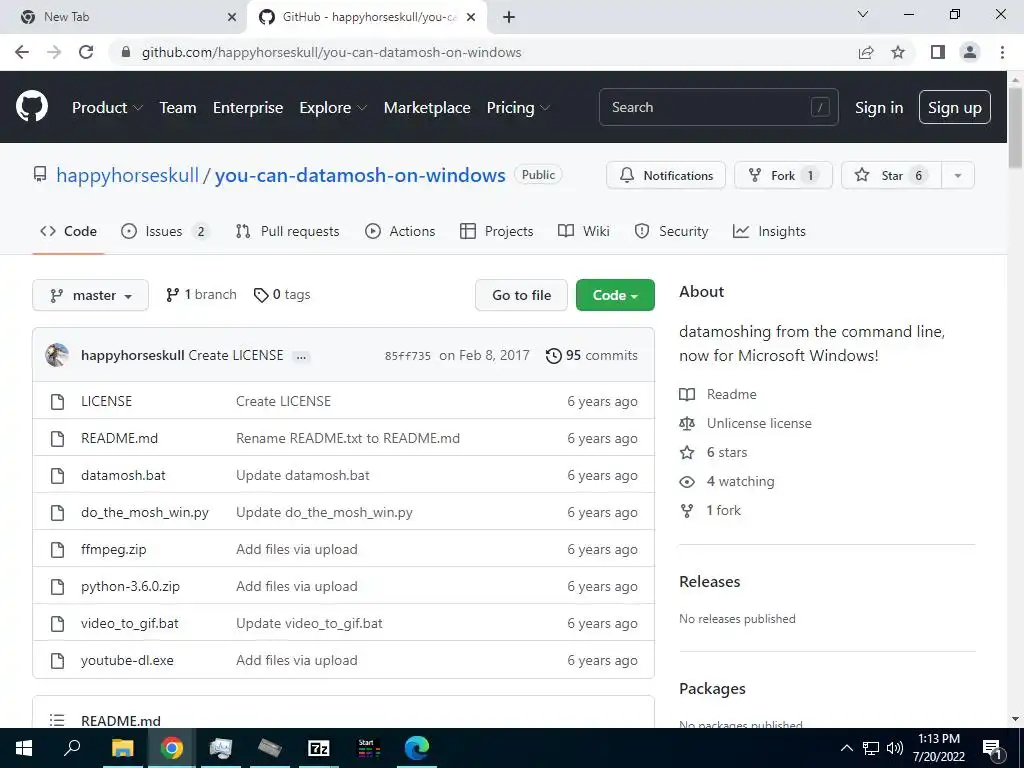Star the repository button
Viewport: 1024px width, 768px height.
pos(891,175)
